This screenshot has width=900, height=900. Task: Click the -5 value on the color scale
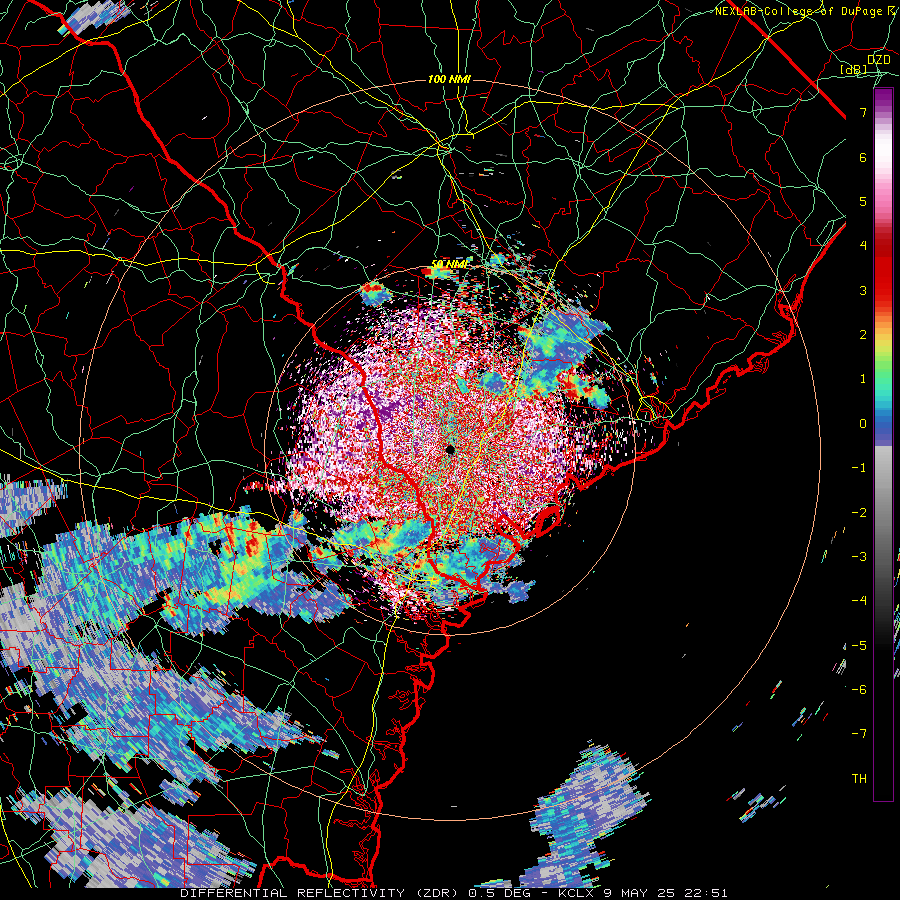click(859, 646)
